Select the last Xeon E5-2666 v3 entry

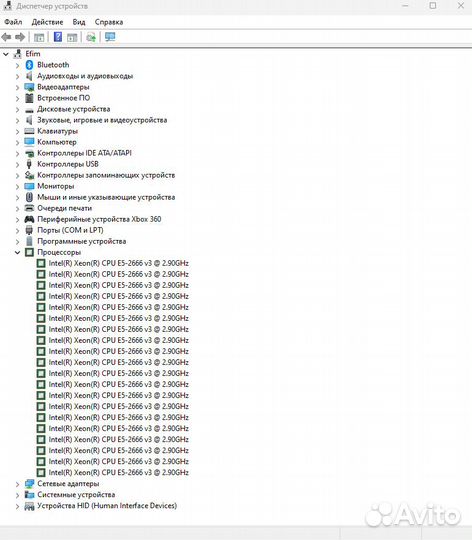(118, 472)
